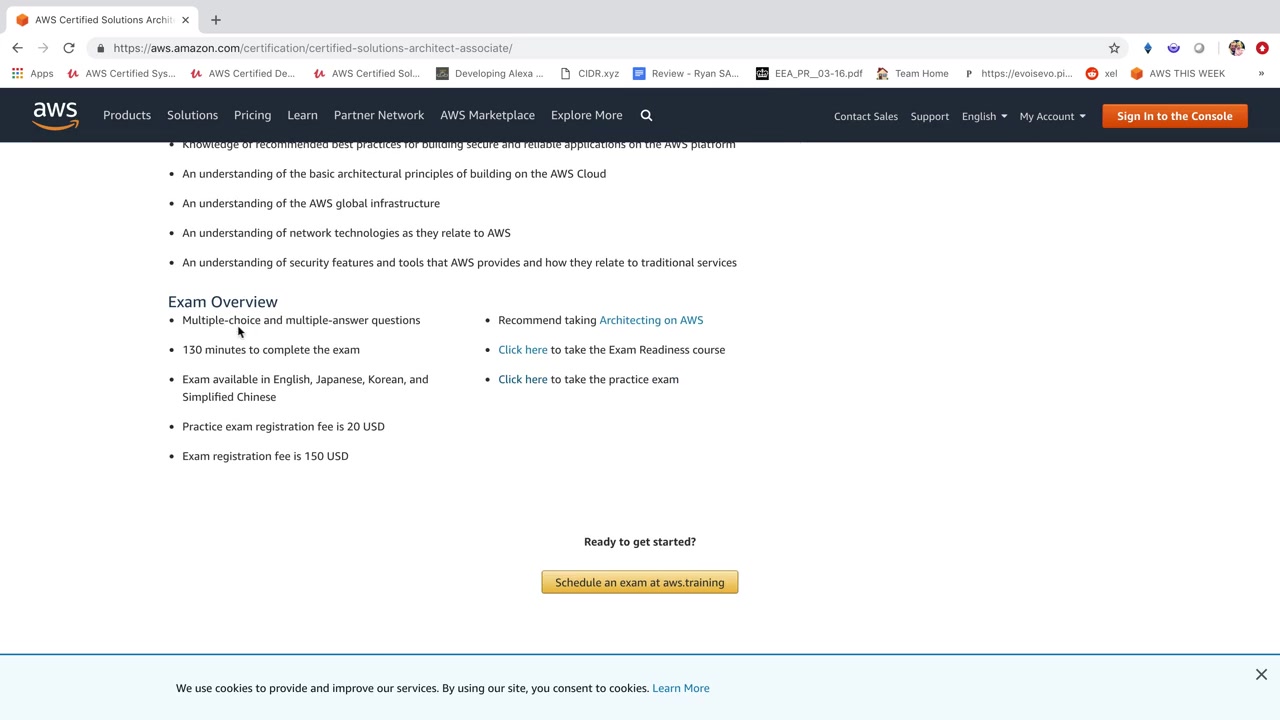The width and height of the screenshot is (1280, 720).
Task: Open the blue diamond Ethereum extension
Action: (1148, 48)
